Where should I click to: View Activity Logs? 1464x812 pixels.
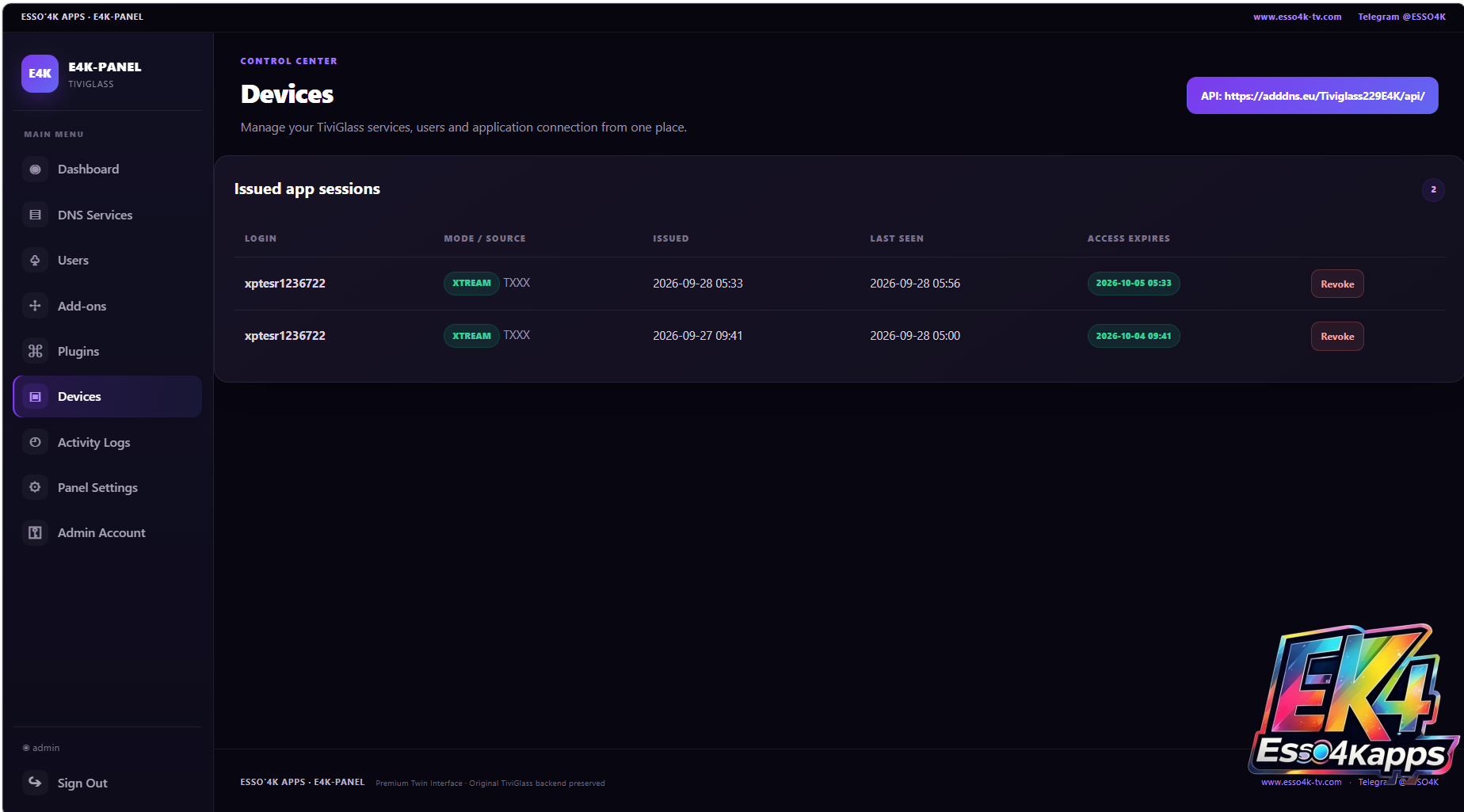tap(108, 442)
